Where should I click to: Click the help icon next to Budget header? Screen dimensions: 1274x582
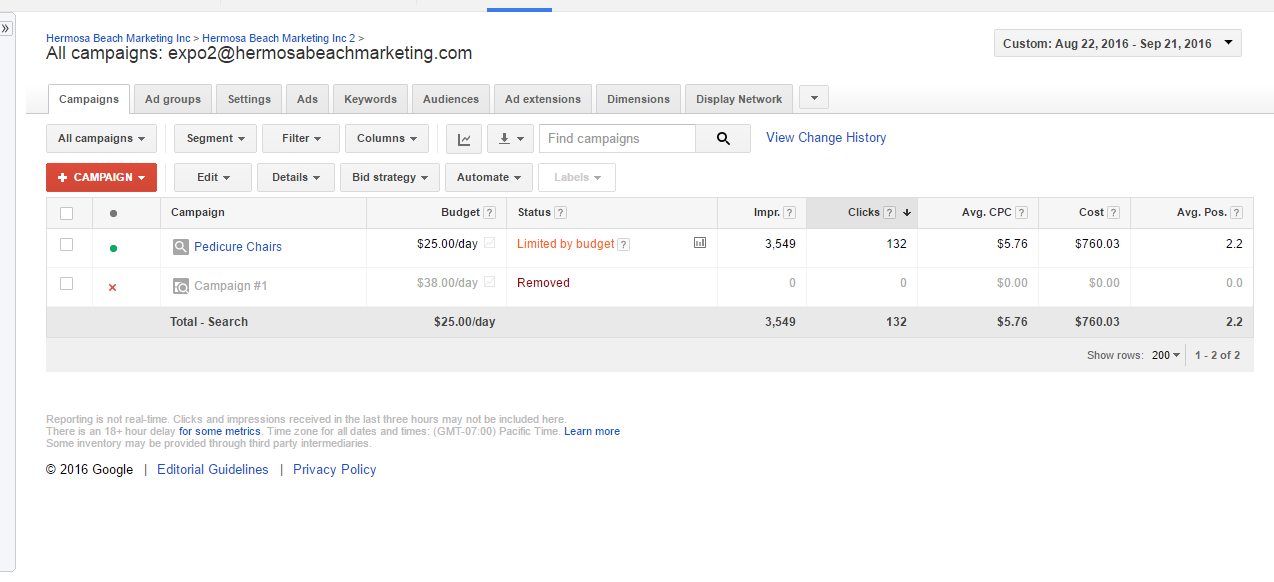[489, 213]
